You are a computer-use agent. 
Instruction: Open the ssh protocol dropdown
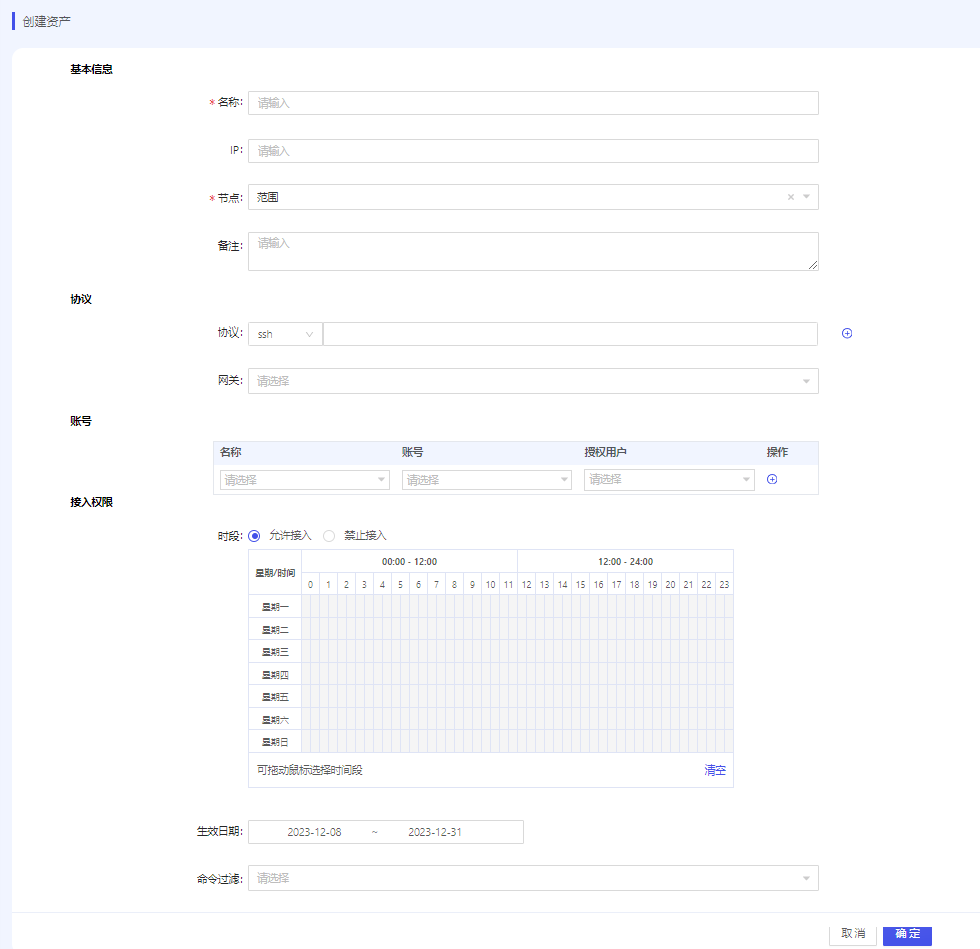[285, 334]
